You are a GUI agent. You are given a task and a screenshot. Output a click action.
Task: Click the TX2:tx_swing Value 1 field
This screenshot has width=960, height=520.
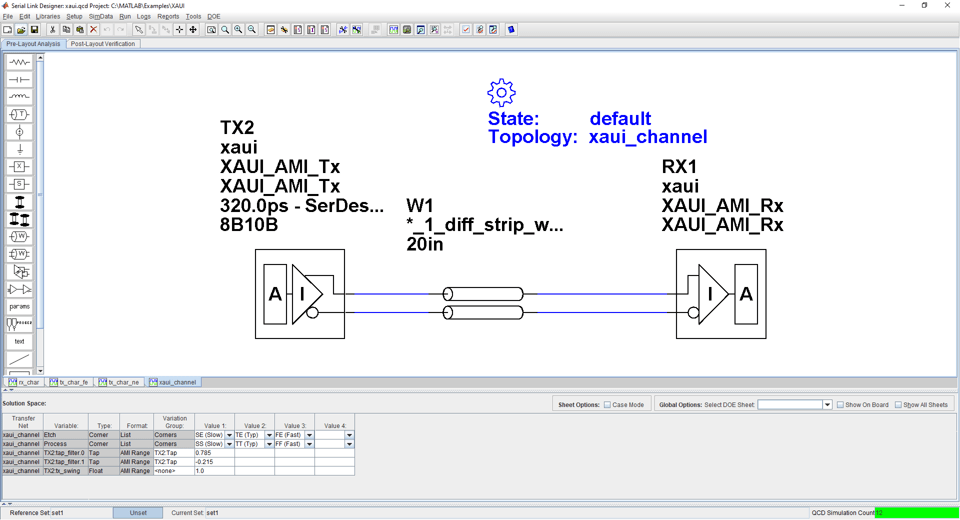213,470
